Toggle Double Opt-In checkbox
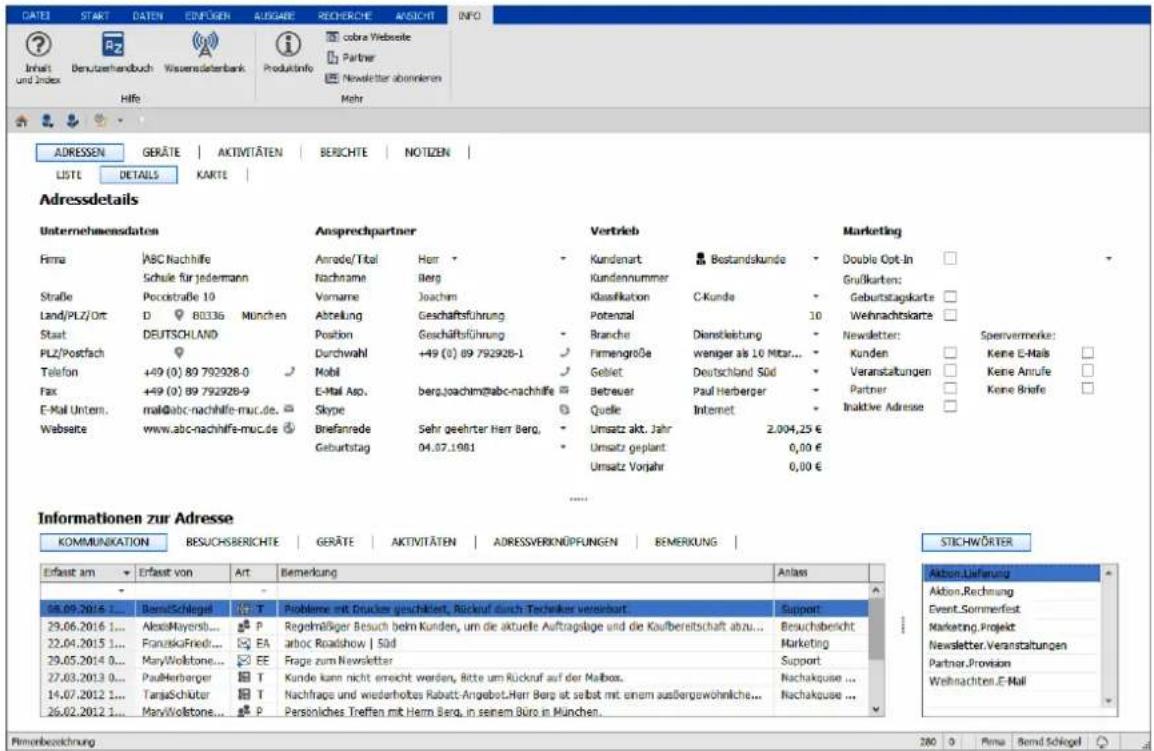Viewport: 1154px width, 751px height. (950, 258)
